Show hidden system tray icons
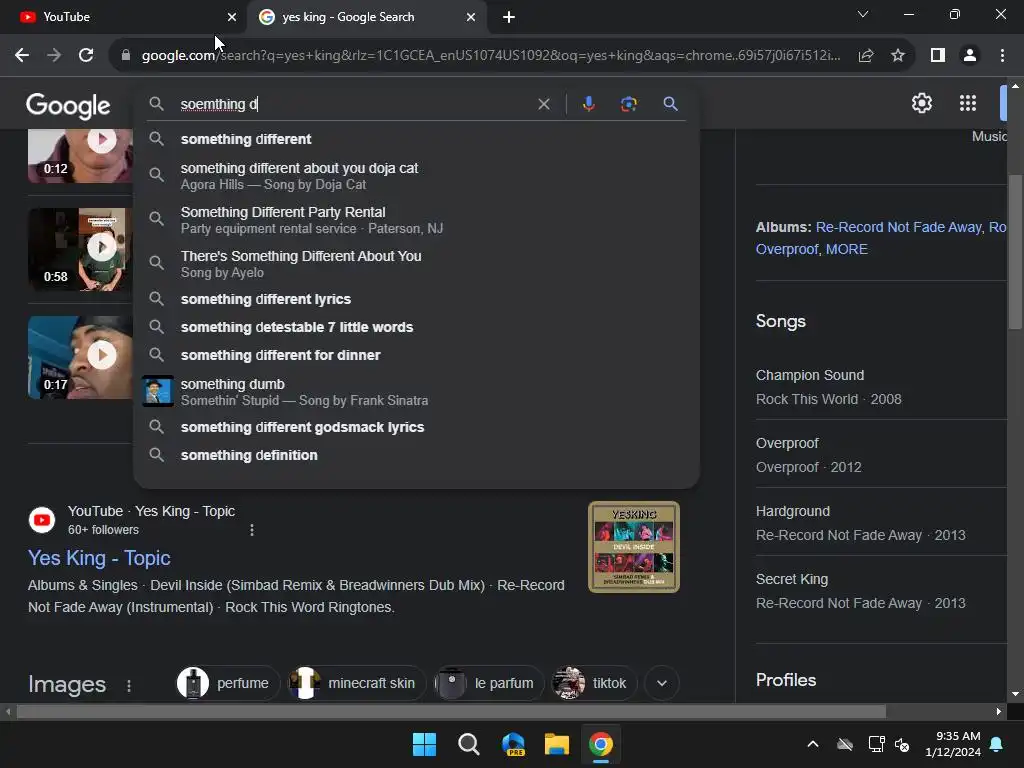This screenshot has width=1024, height=768. 813,744
